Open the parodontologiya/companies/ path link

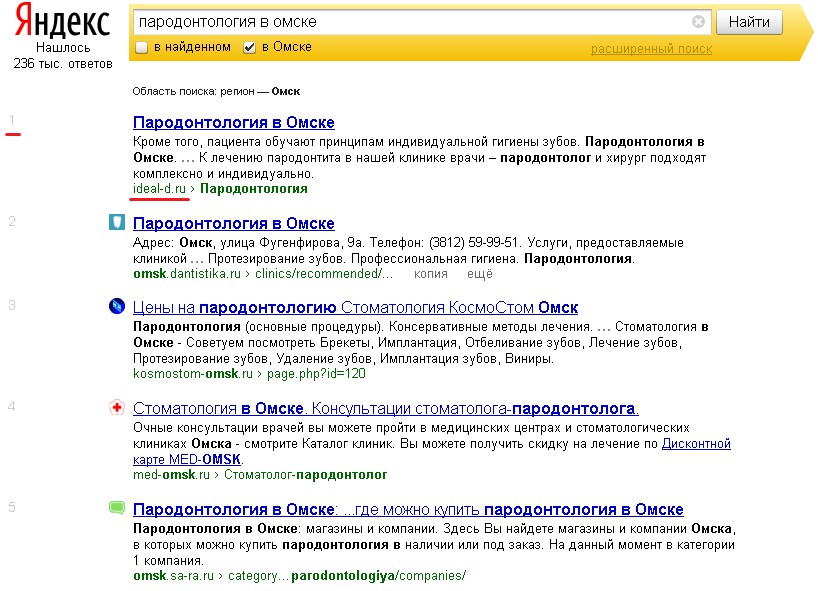click(x=378, y=576)
